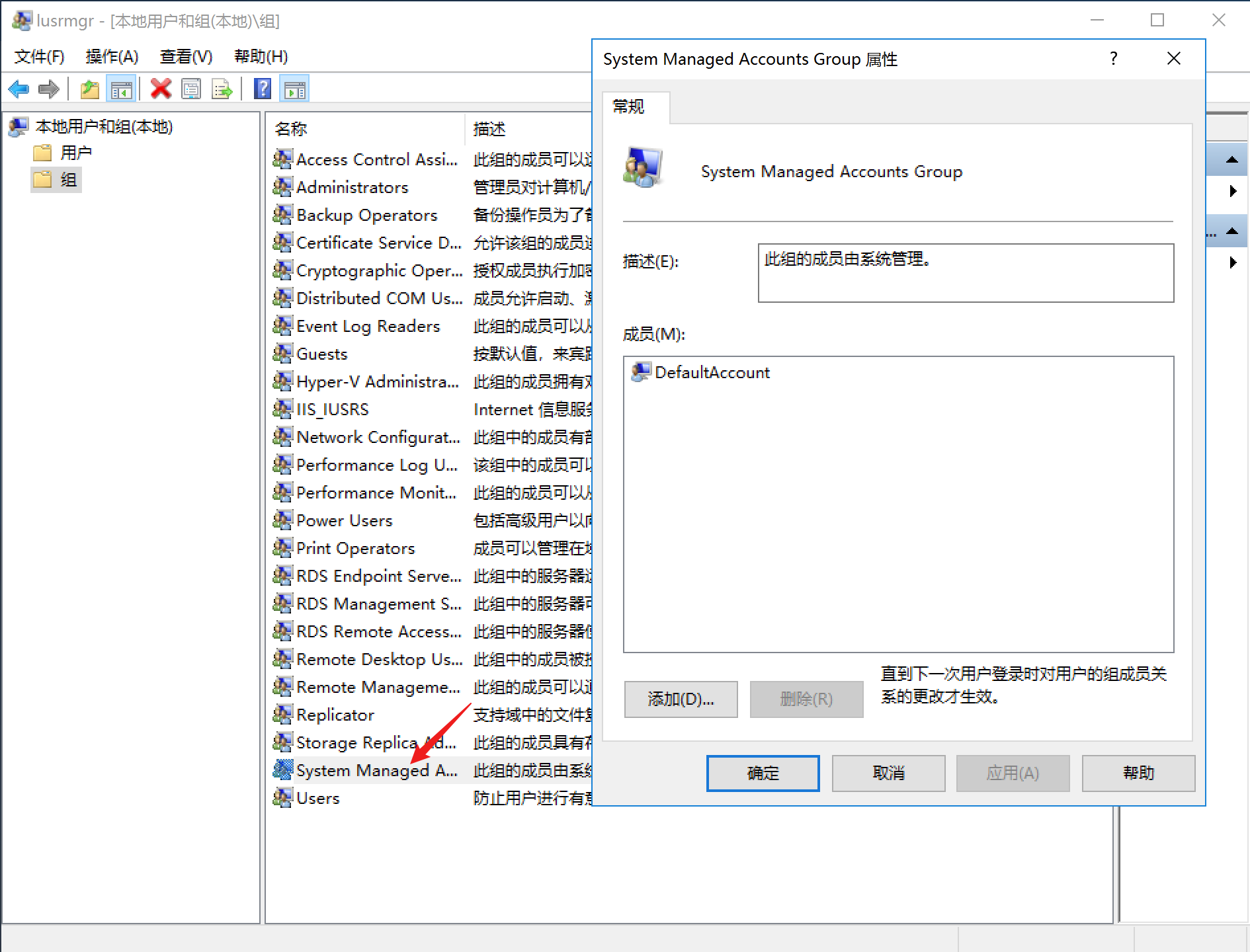Confirm the dialog with 确定

click(763, 773)
